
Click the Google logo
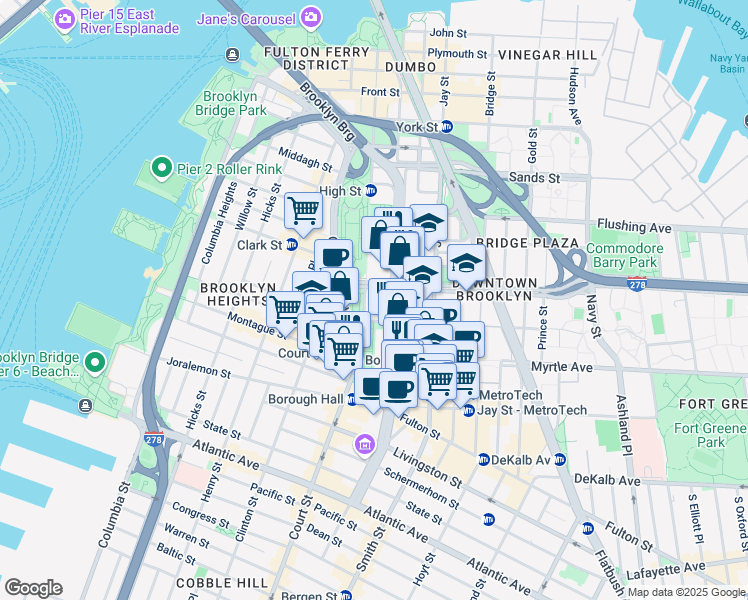(x=33, y=588)
